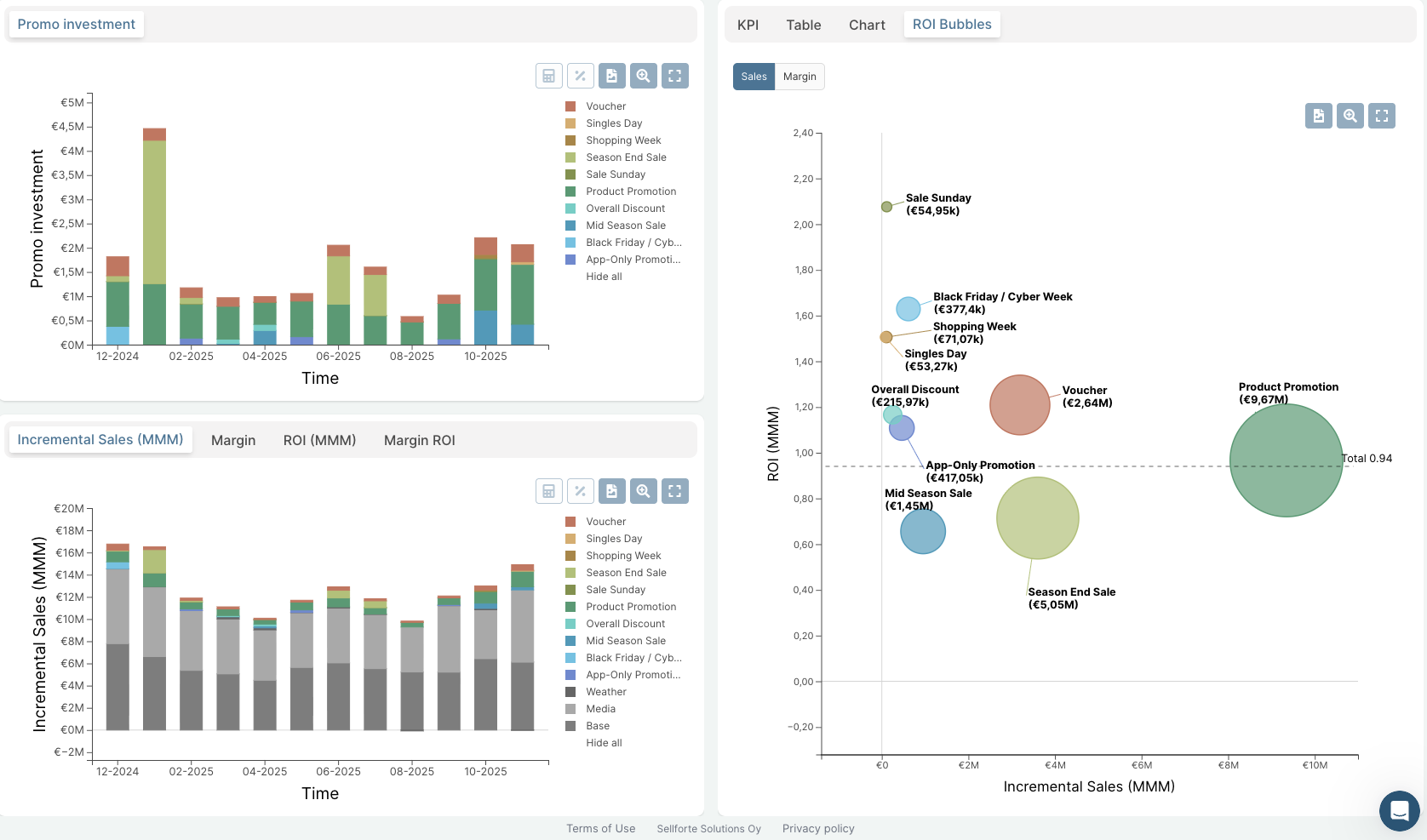This screenshot has height=840, width=1427.
Task: Open the Margin ROI tab
Action: click(x=419, y=440)
